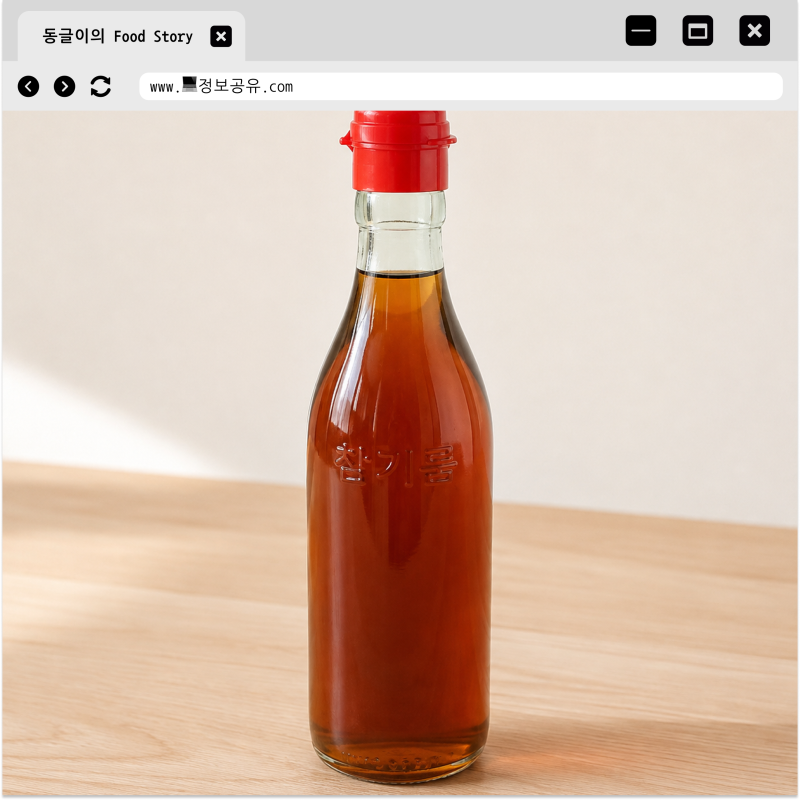Reload the current page
This screenshot has width=800, height=800.
click(x=101, y=86)
